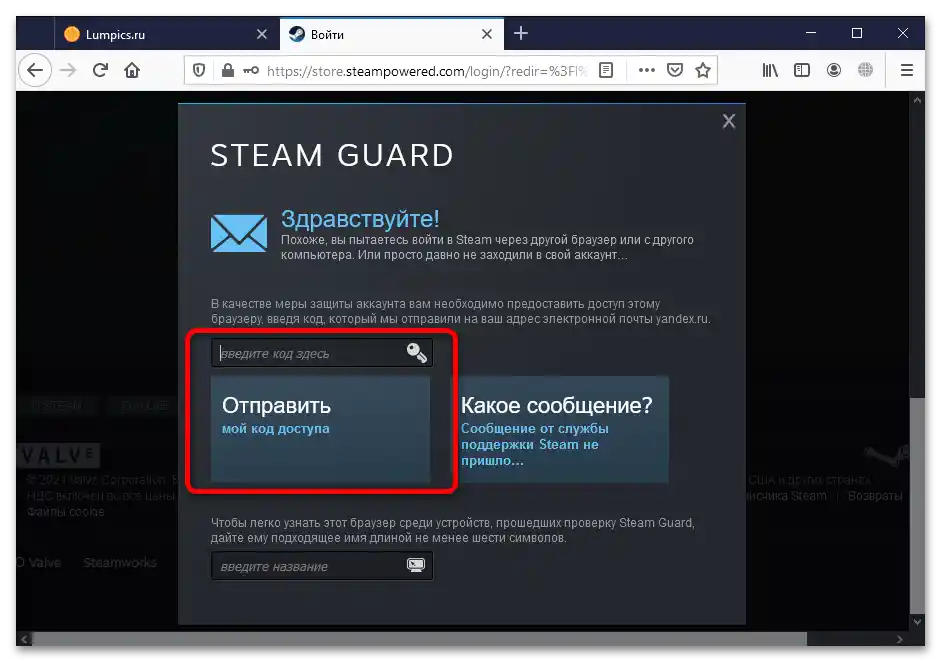Click the key icon in code field
This screenshot has height=662, width=941.
point(416,352)
